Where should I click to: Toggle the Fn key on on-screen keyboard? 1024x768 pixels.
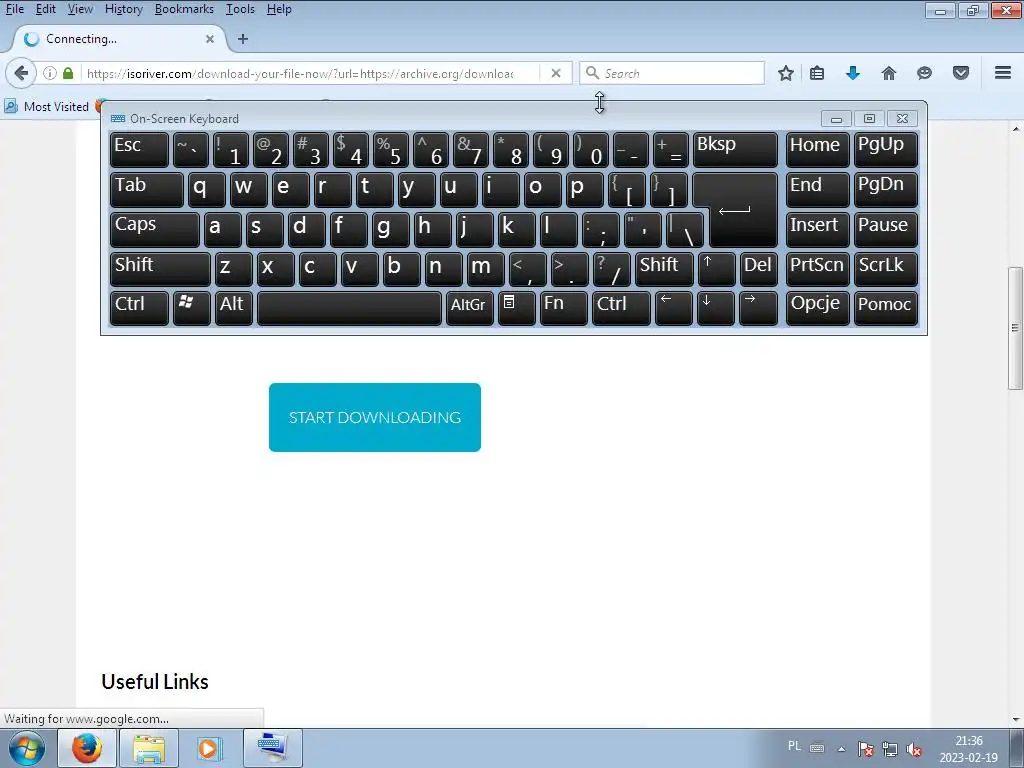pyautogui.click(x=564, y=308)
